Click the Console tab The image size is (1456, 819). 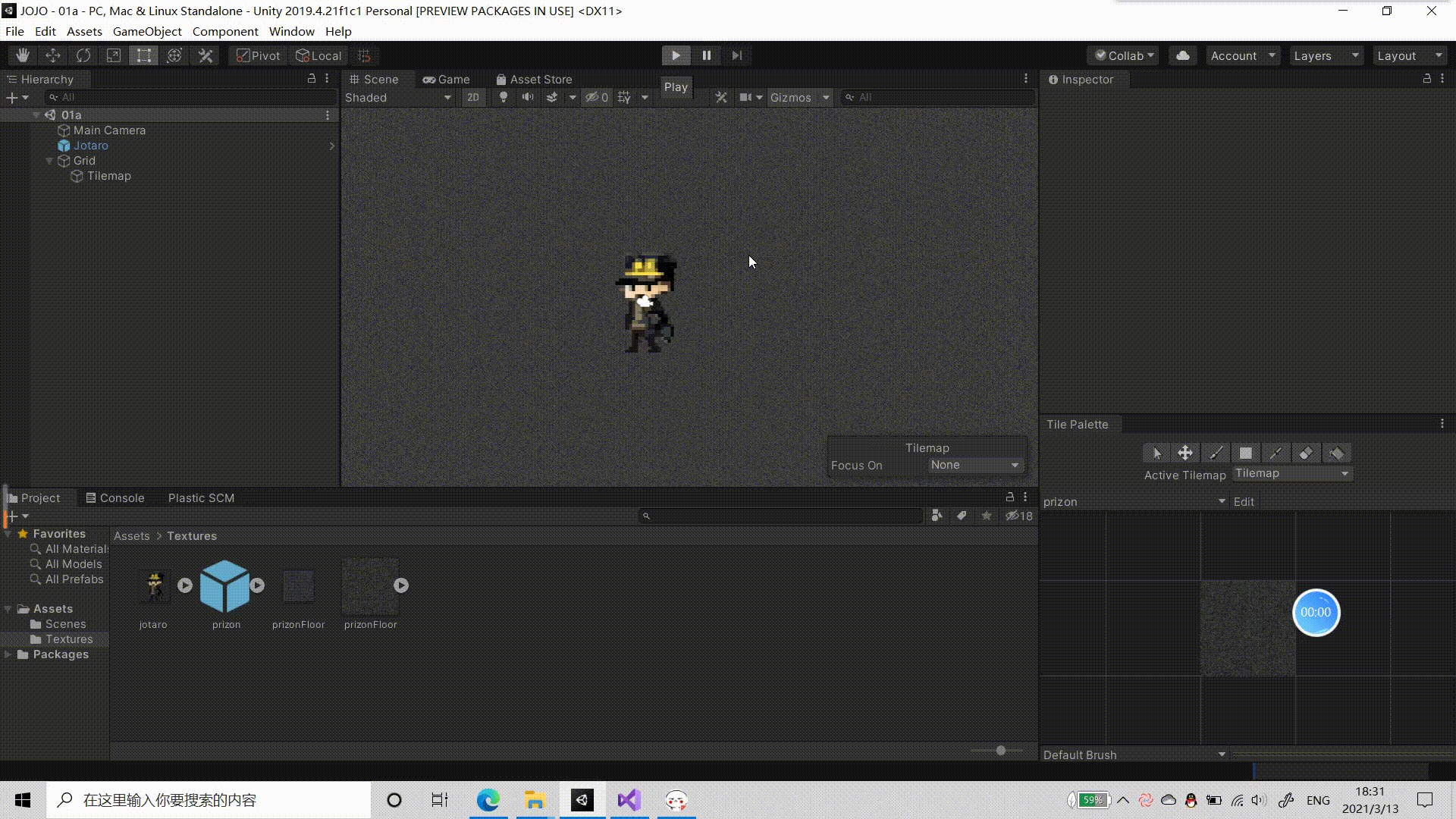pos(121,497)
